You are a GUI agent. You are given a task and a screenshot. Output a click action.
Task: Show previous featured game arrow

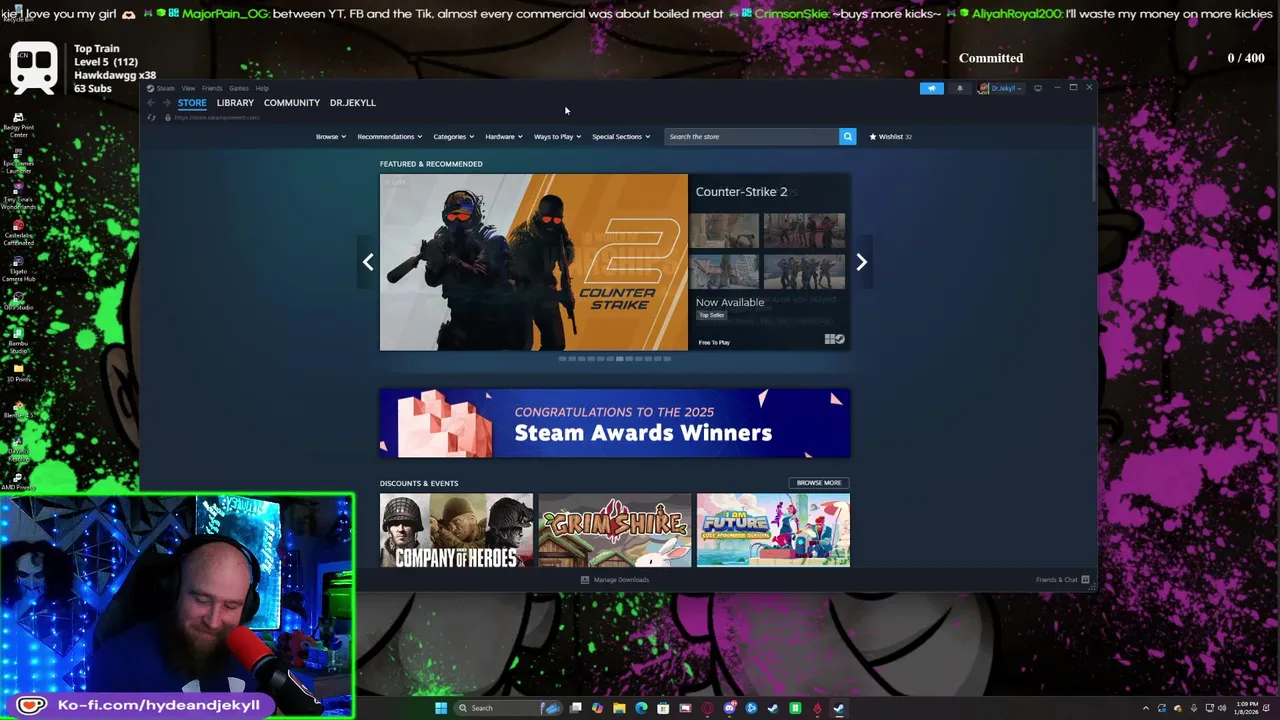[368, 262]
